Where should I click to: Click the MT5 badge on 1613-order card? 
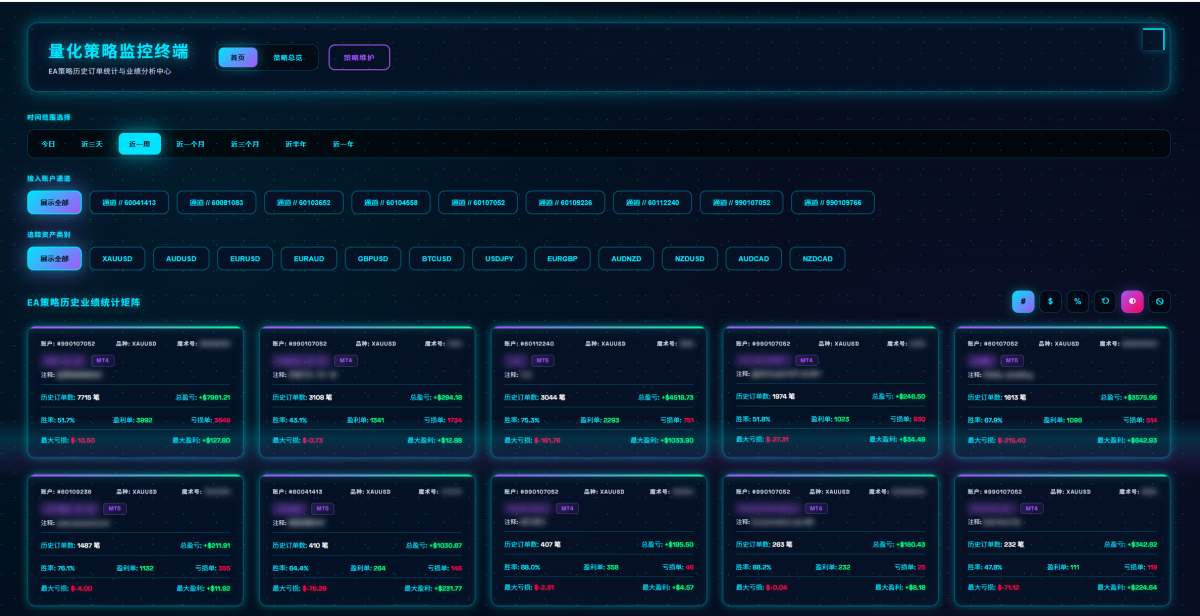pyautogui.click(x=1012, y=360)
